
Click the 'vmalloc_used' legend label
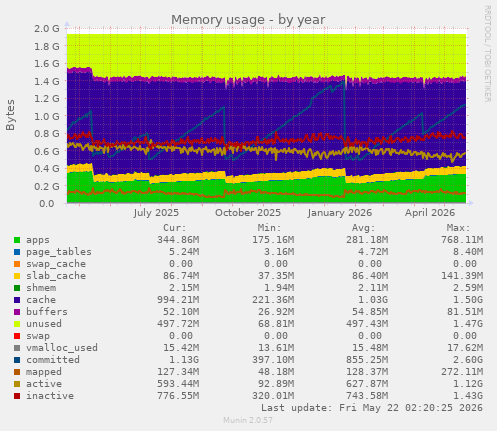(62, 348)
